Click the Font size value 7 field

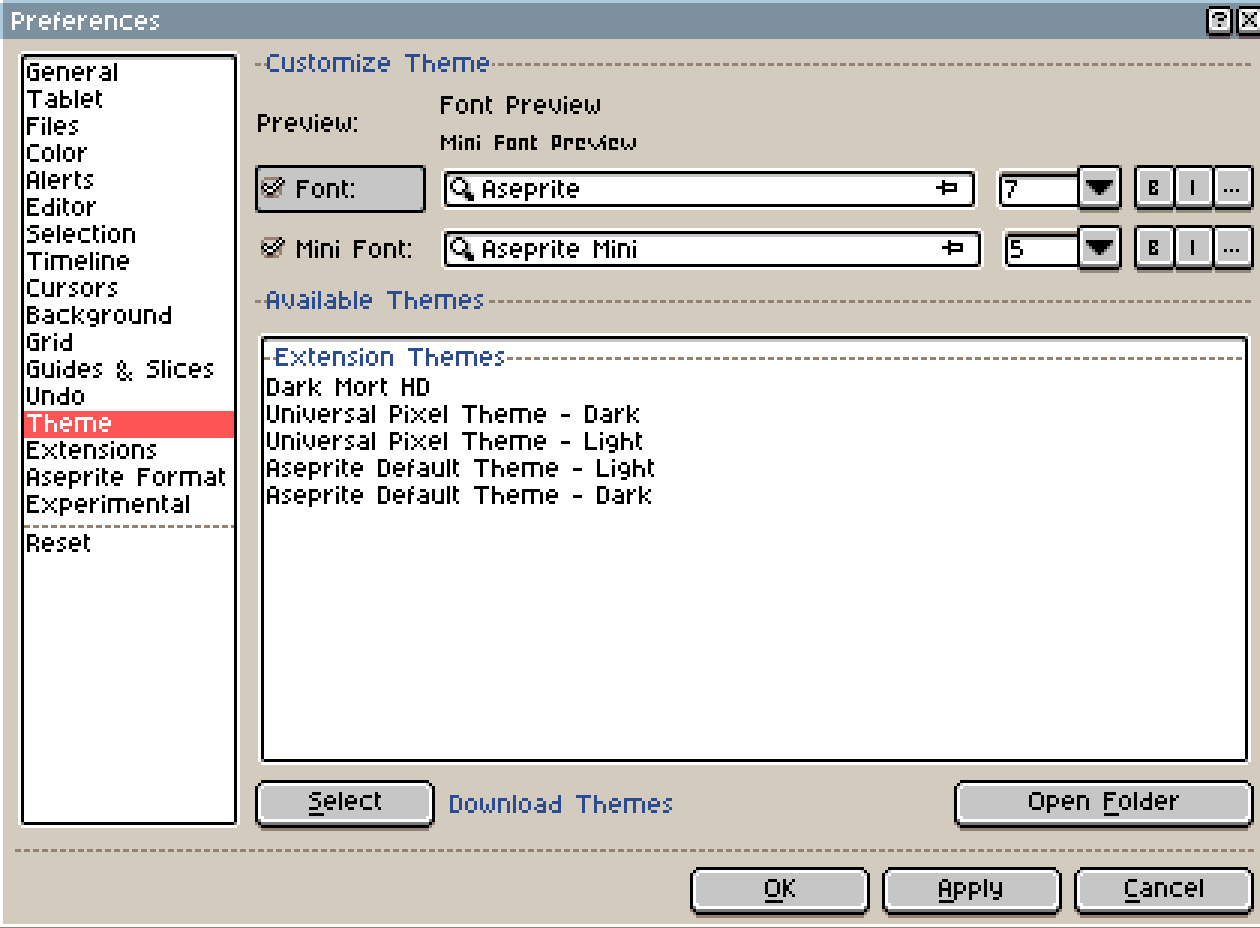(x=1039, y=189)
